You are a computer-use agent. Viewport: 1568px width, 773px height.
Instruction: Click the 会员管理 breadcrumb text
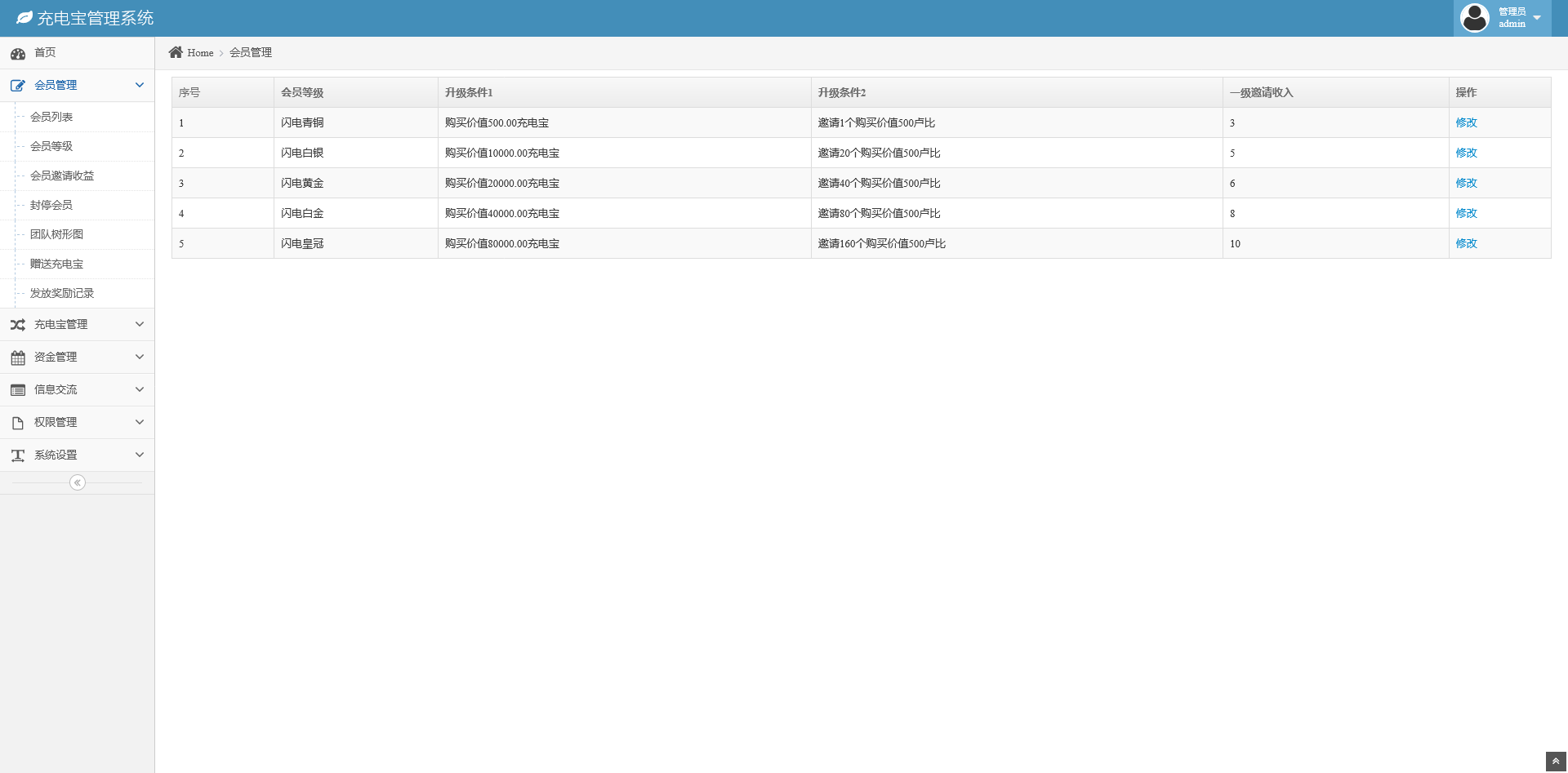(251, 52)
